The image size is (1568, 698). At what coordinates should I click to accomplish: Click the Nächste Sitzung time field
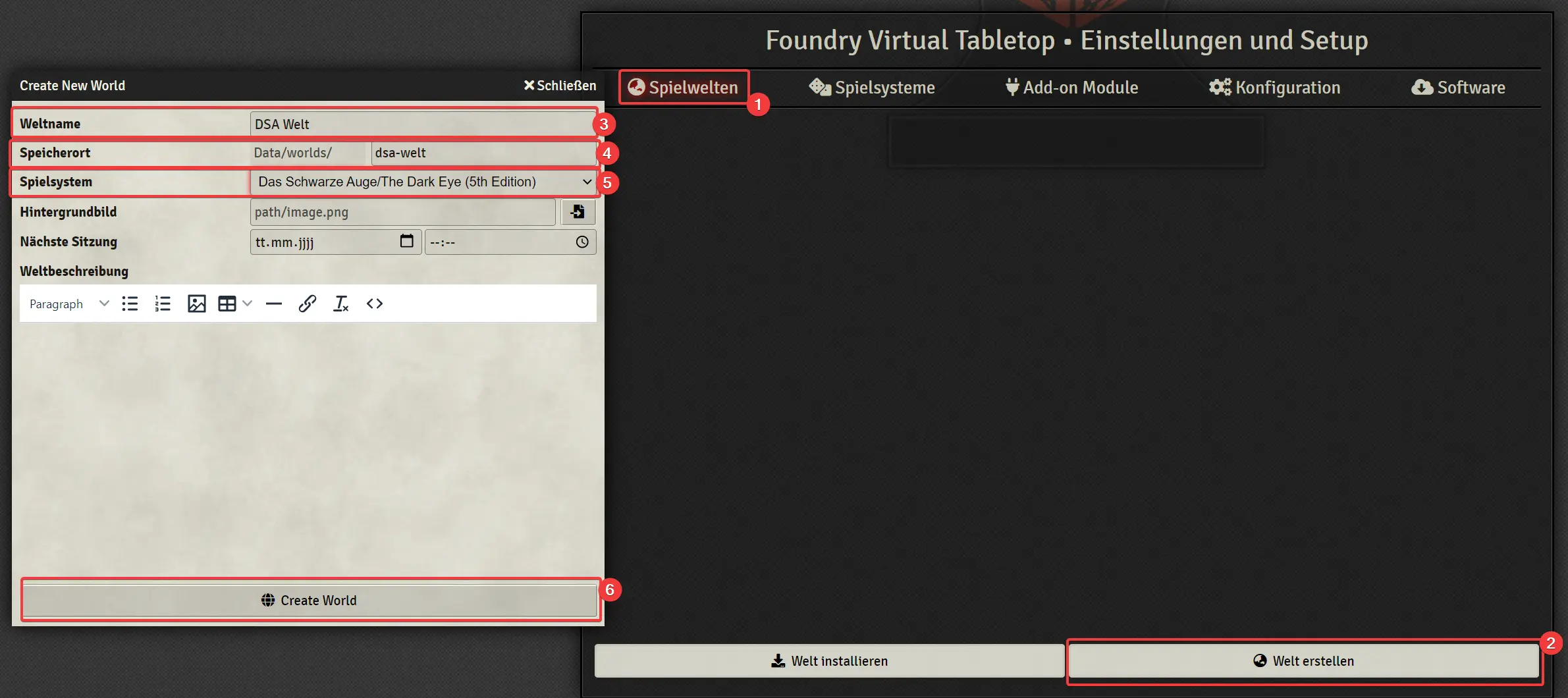pos(510,242)
